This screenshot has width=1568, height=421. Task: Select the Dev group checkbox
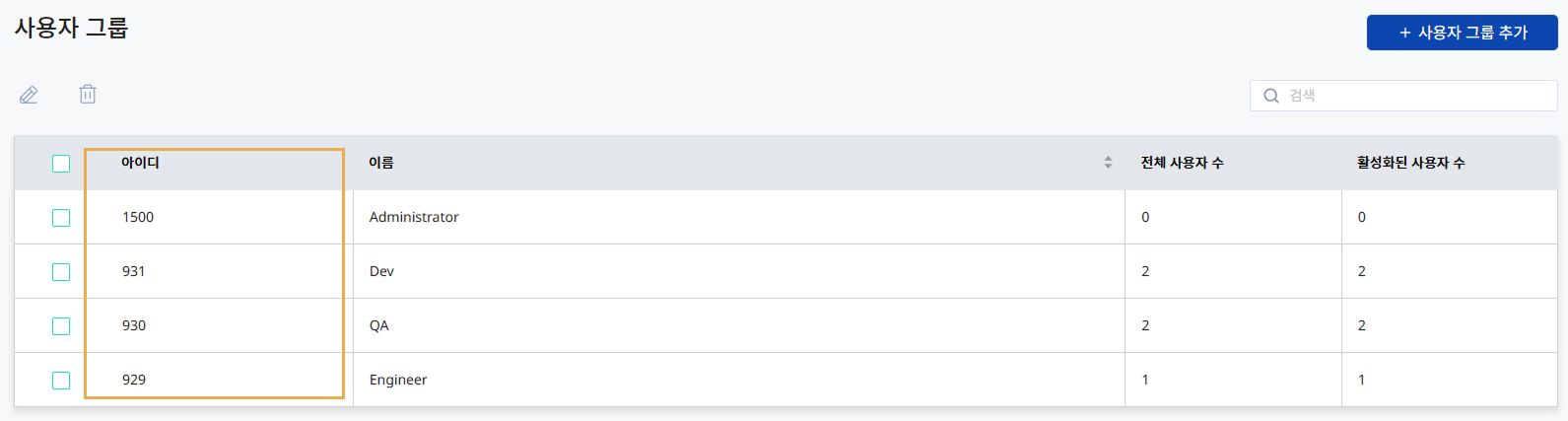click(x=61, y=272)
